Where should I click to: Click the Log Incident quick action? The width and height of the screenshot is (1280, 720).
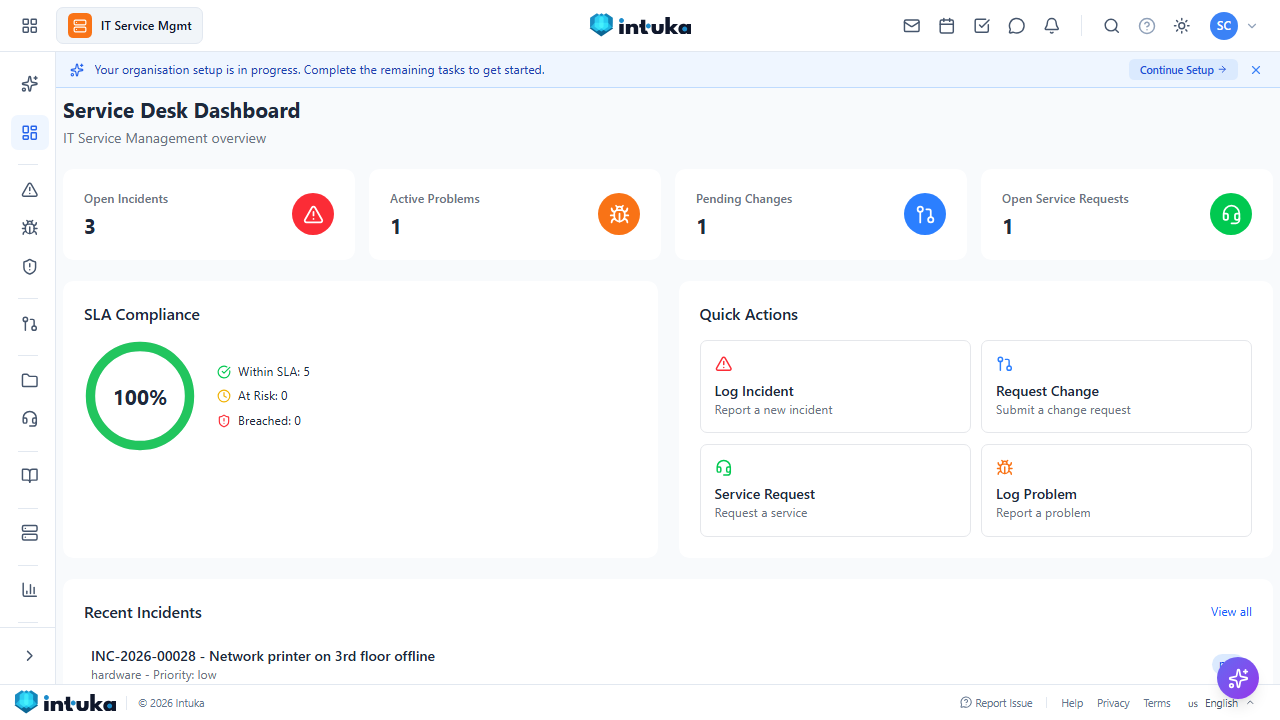835,386
